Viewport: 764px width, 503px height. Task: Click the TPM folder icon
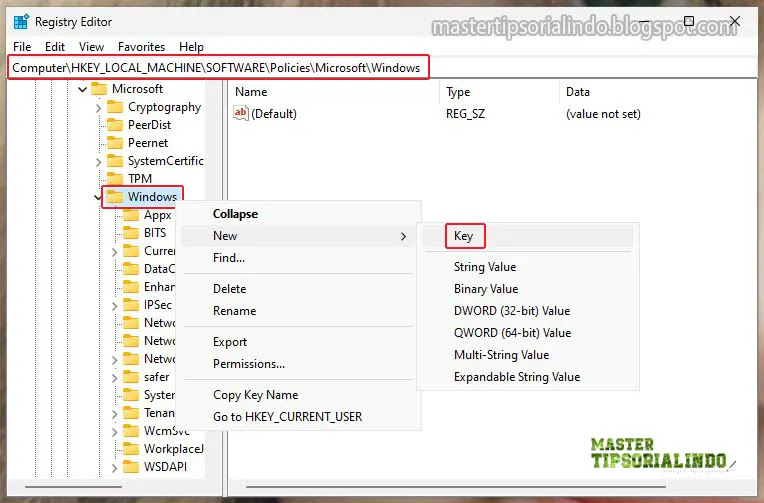point(115,178)
